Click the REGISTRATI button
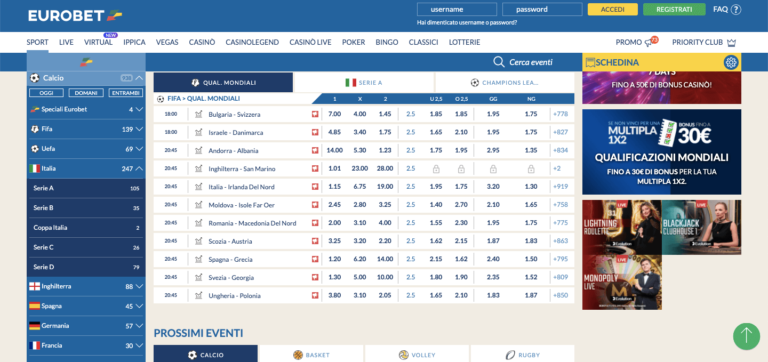Image resolution: width=768 pixels, height=362 pixels. point(674,9)
